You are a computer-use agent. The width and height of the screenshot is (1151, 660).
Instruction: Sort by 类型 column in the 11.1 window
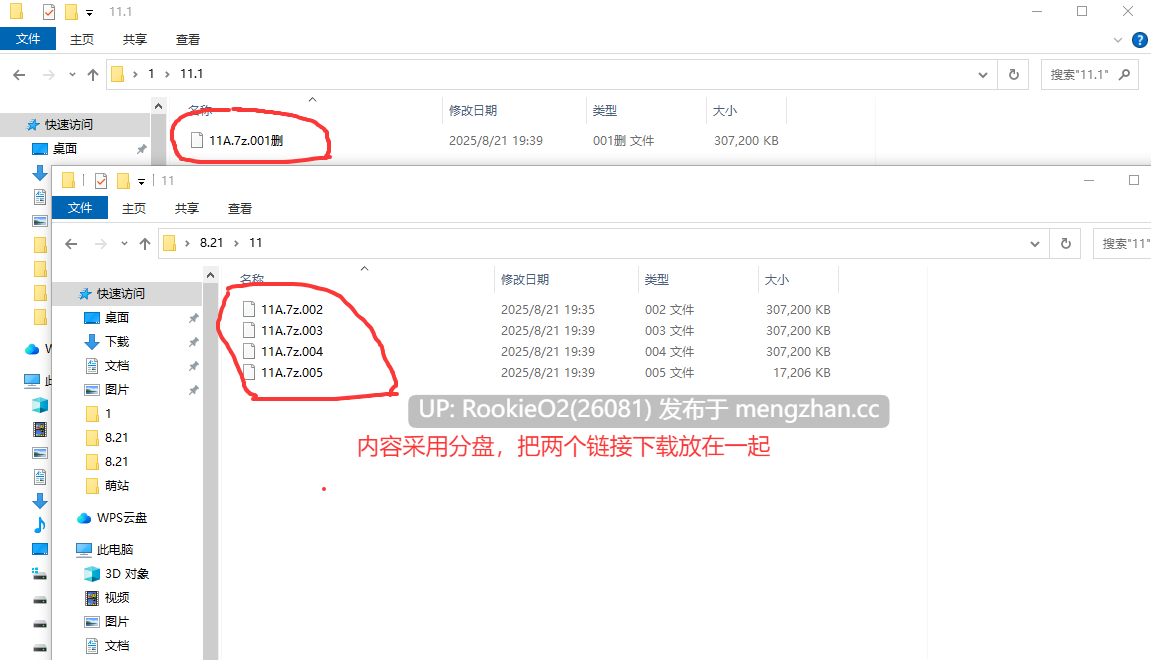[x=605, y=110]
